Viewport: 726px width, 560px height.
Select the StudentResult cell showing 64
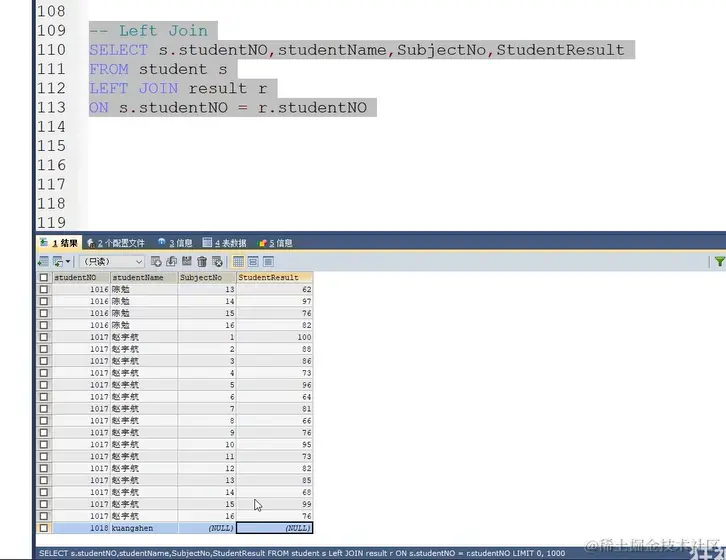[275, 397]
